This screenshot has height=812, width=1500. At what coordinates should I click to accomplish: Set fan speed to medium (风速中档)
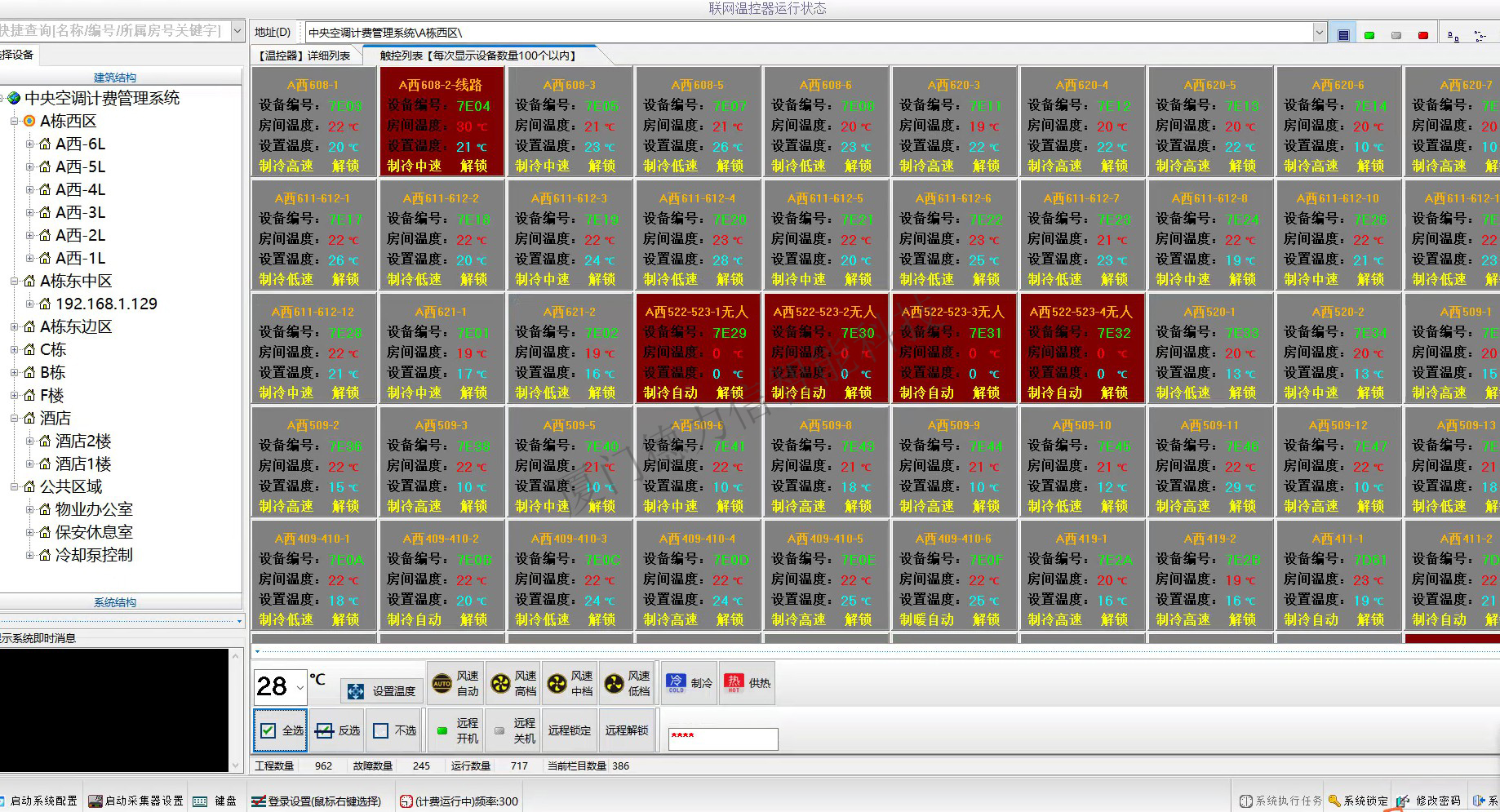tap(570, 684)
